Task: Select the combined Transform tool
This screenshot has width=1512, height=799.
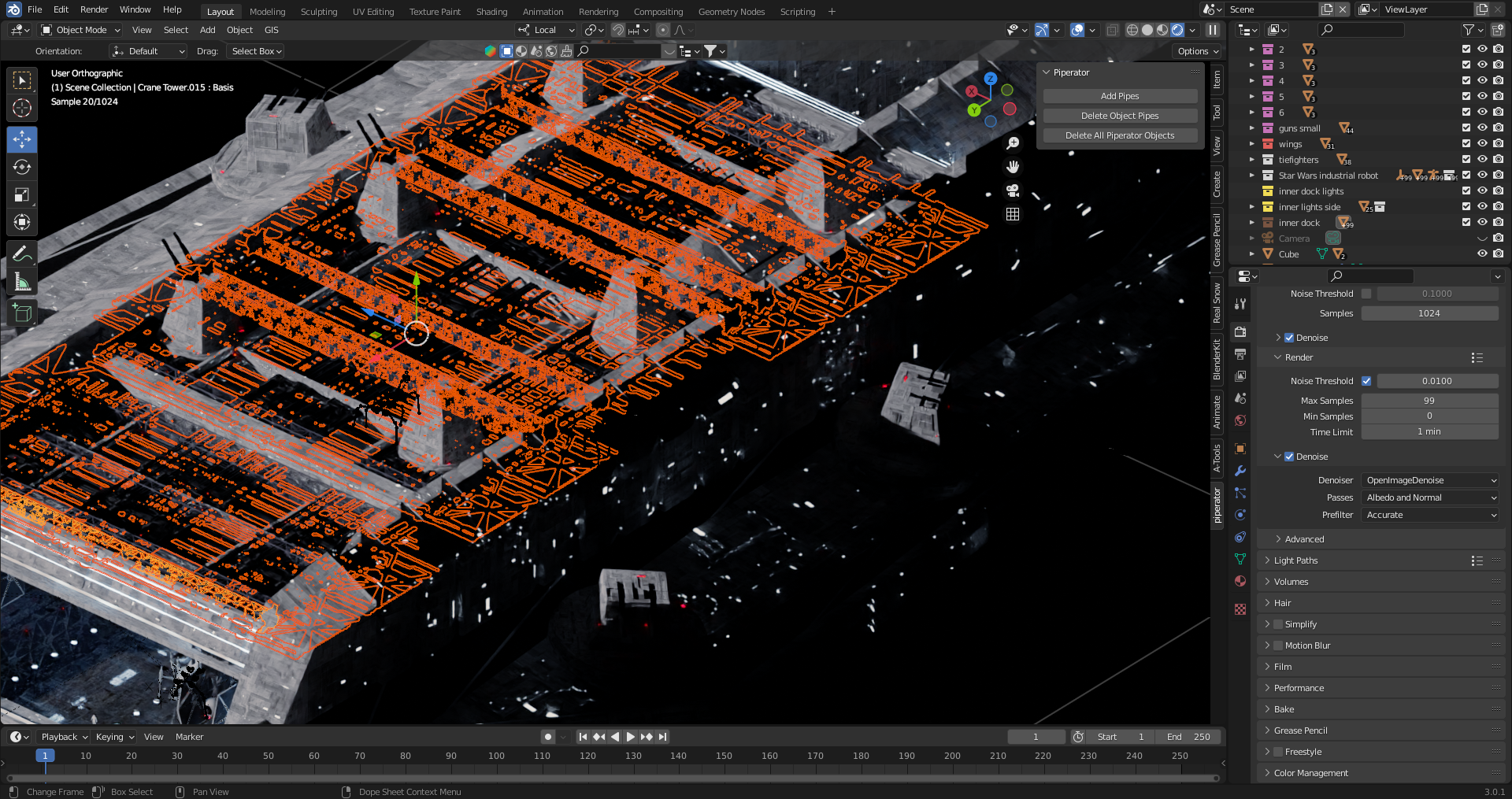Action: pos(22,222)
